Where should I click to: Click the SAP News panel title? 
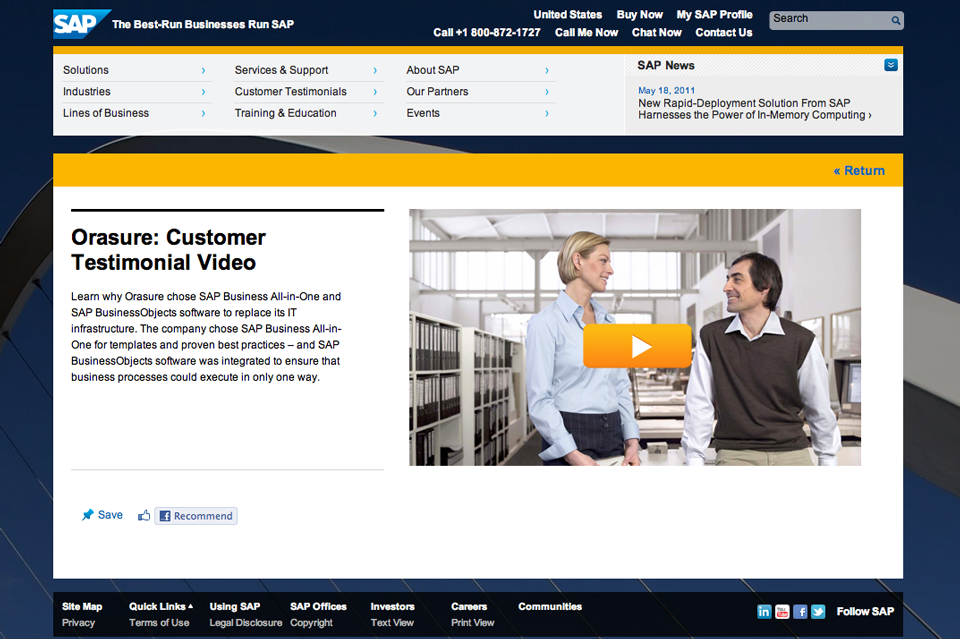click(666, 65)
